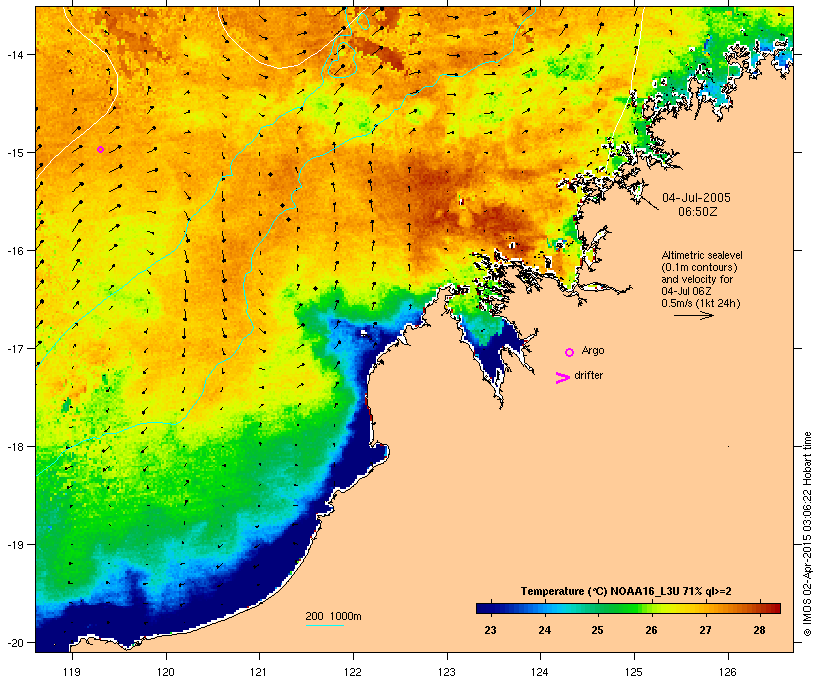Click the latitude axis label "-18"
Image resolution: width=820 pixels, height=680 pixels.
[x=14, y=447]
